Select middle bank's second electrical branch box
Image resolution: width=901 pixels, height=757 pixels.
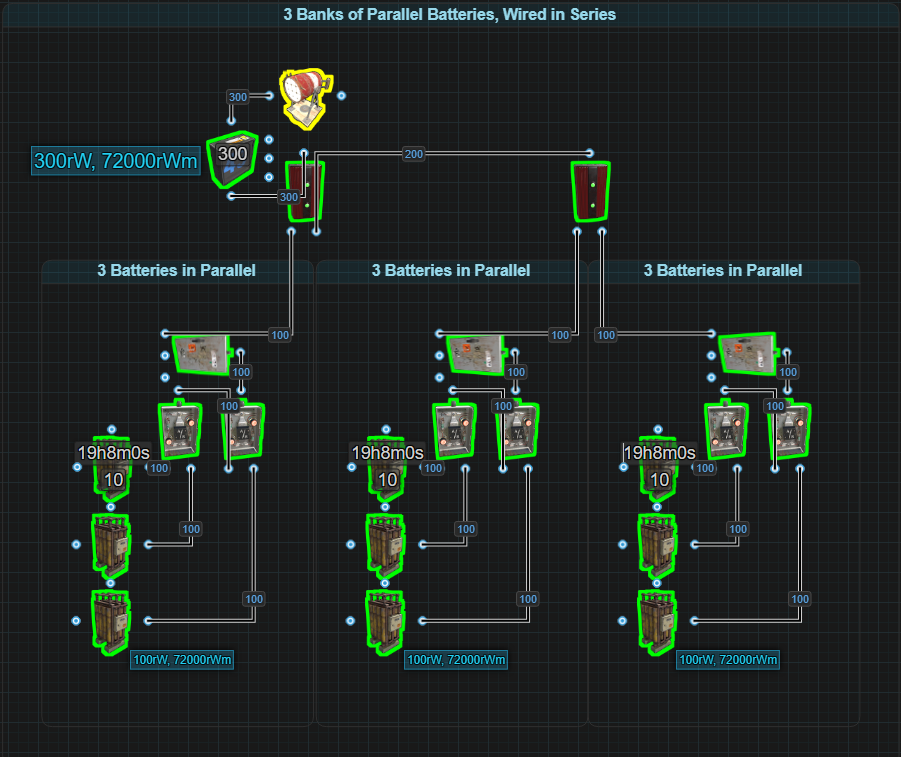click(x=518, y=429)
